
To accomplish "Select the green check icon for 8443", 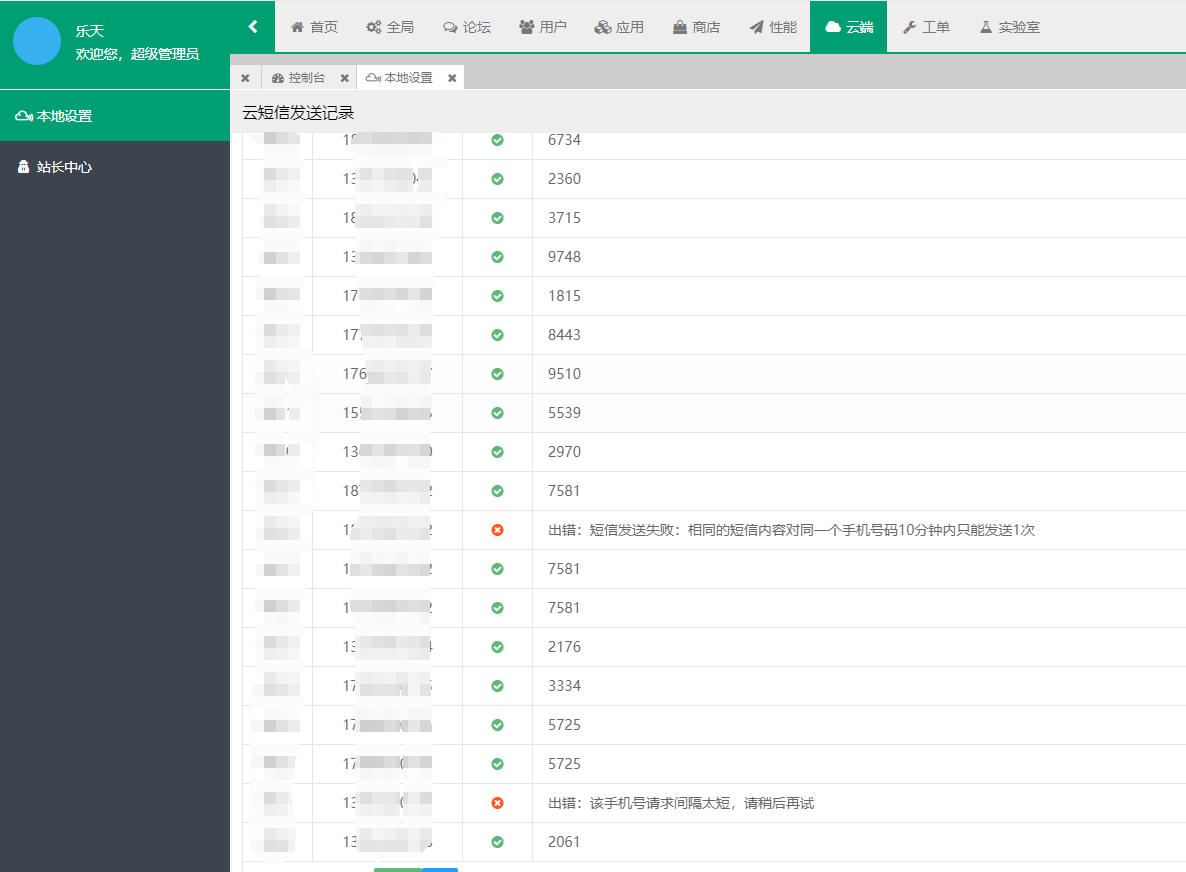I will click(x=497, y=335).
